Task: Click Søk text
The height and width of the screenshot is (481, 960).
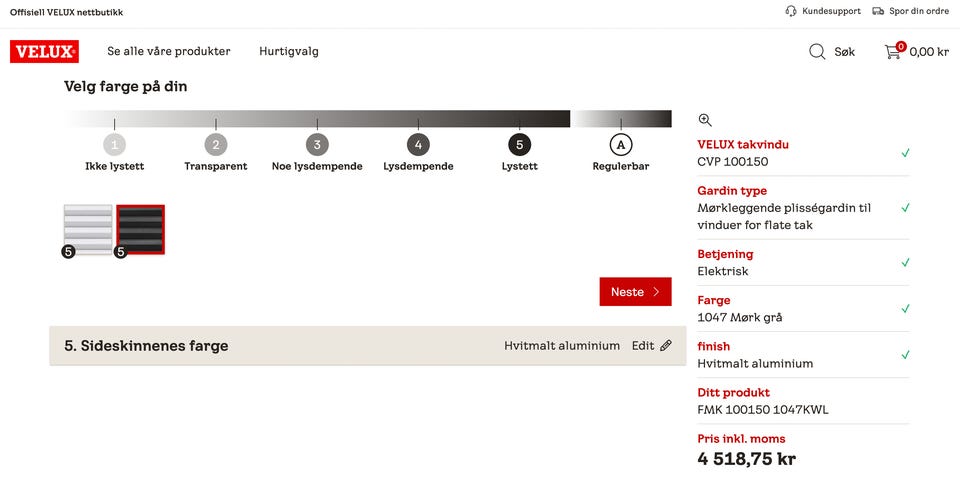Action: pyautogui.click(x=845, y=52)
